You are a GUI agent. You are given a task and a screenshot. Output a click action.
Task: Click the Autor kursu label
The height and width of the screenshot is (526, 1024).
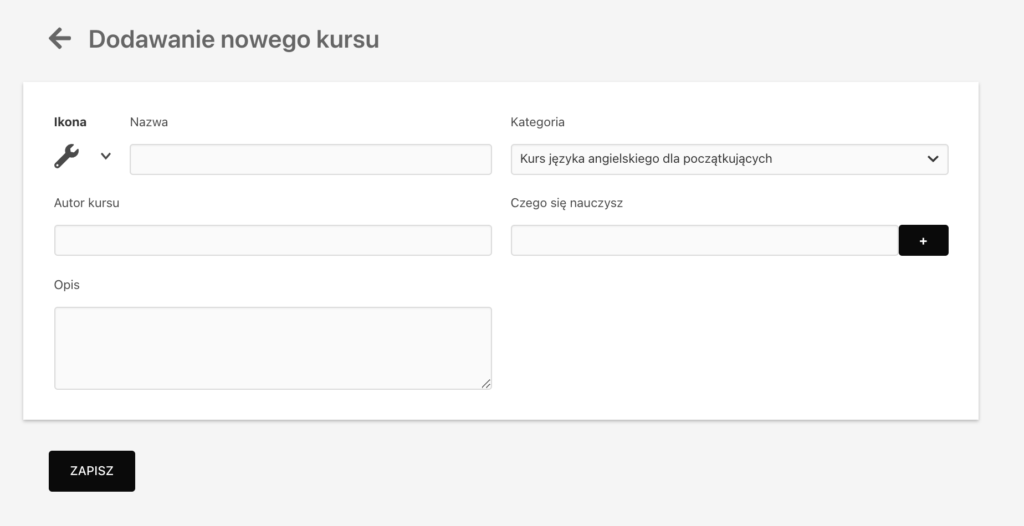point(87,203)
